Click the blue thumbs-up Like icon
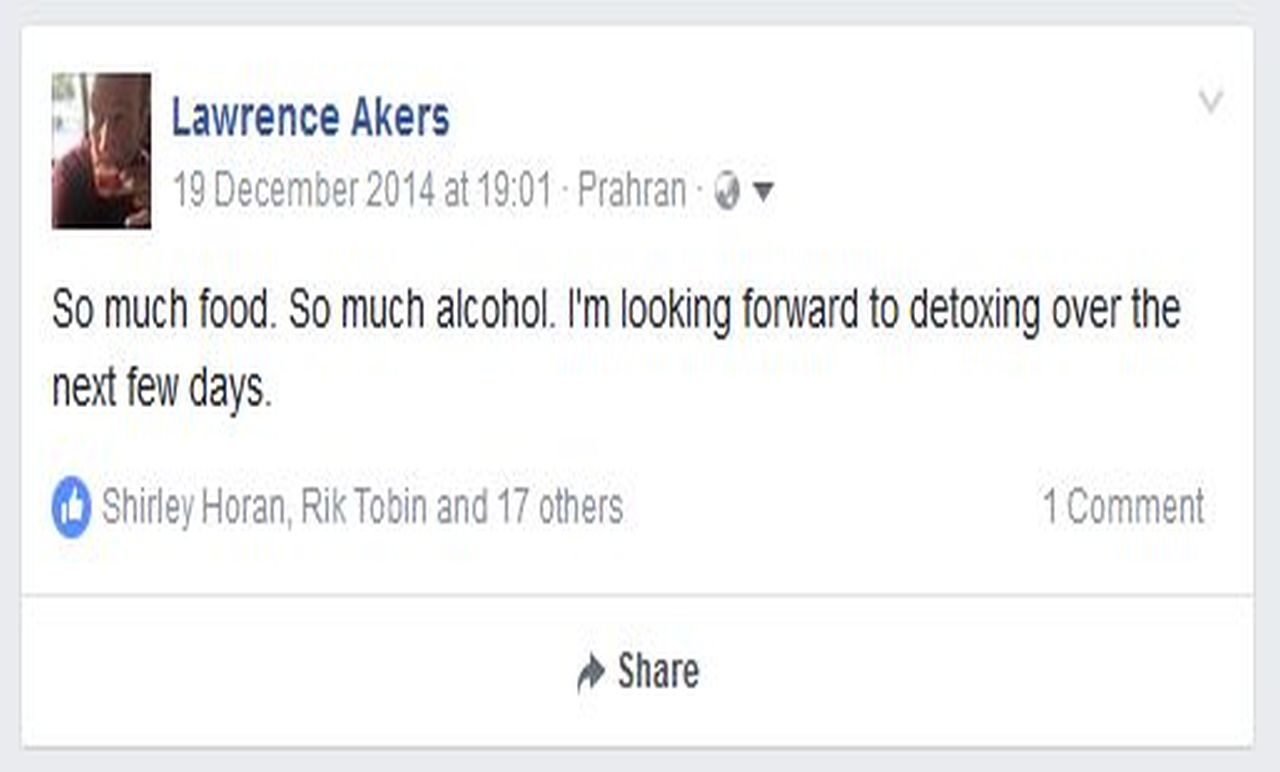Viewport: 1280px width, 772px height. coord(71,507)
